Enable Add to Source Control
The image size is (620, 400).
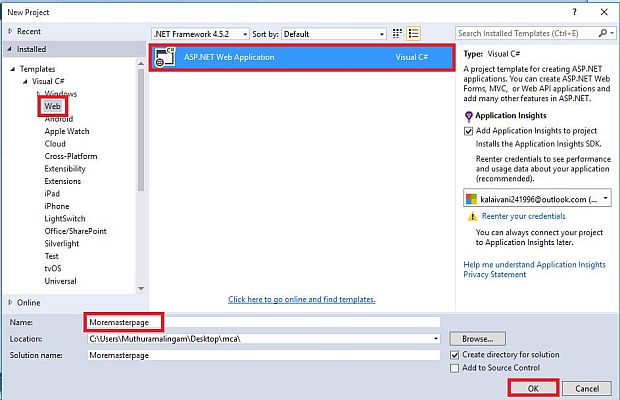point(455,368)
